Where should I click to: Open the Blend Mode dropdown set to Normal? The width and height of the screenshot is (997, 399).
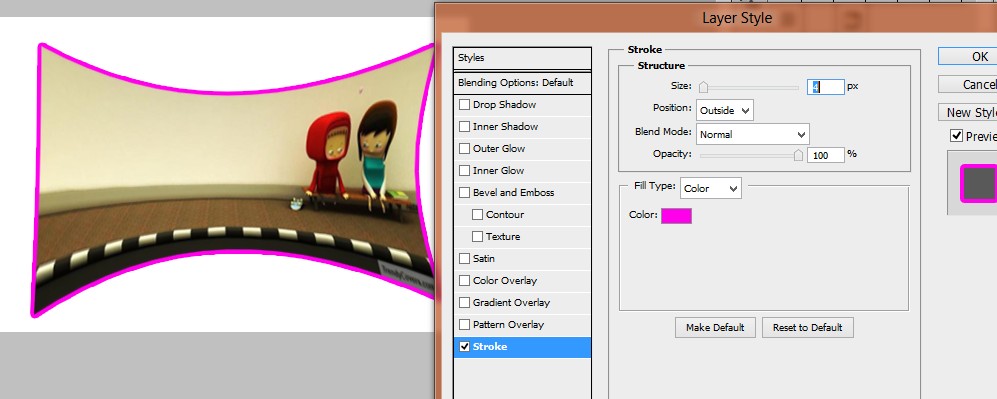point(753,135)
